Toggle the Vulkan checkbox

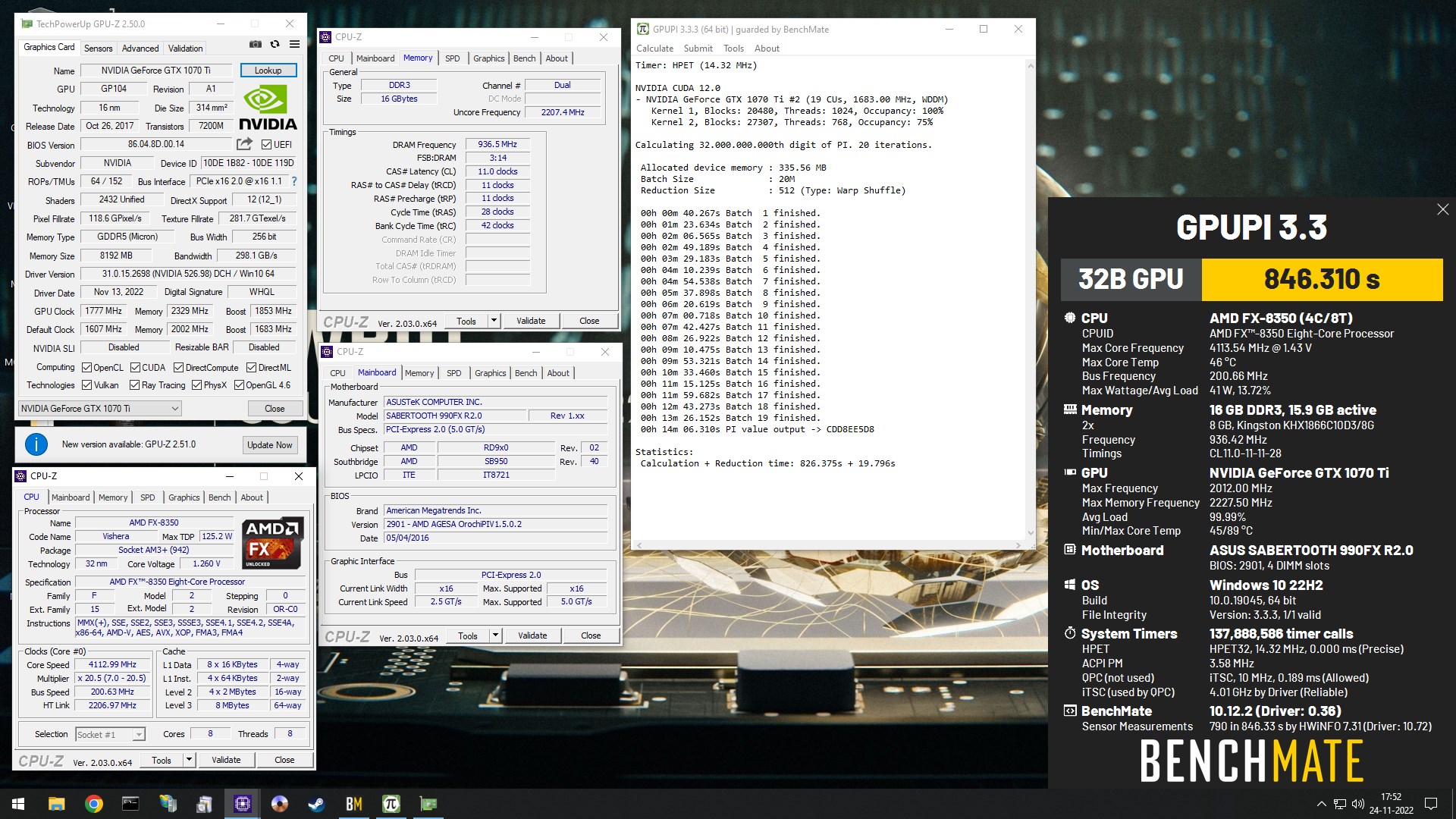pos(86,385)
